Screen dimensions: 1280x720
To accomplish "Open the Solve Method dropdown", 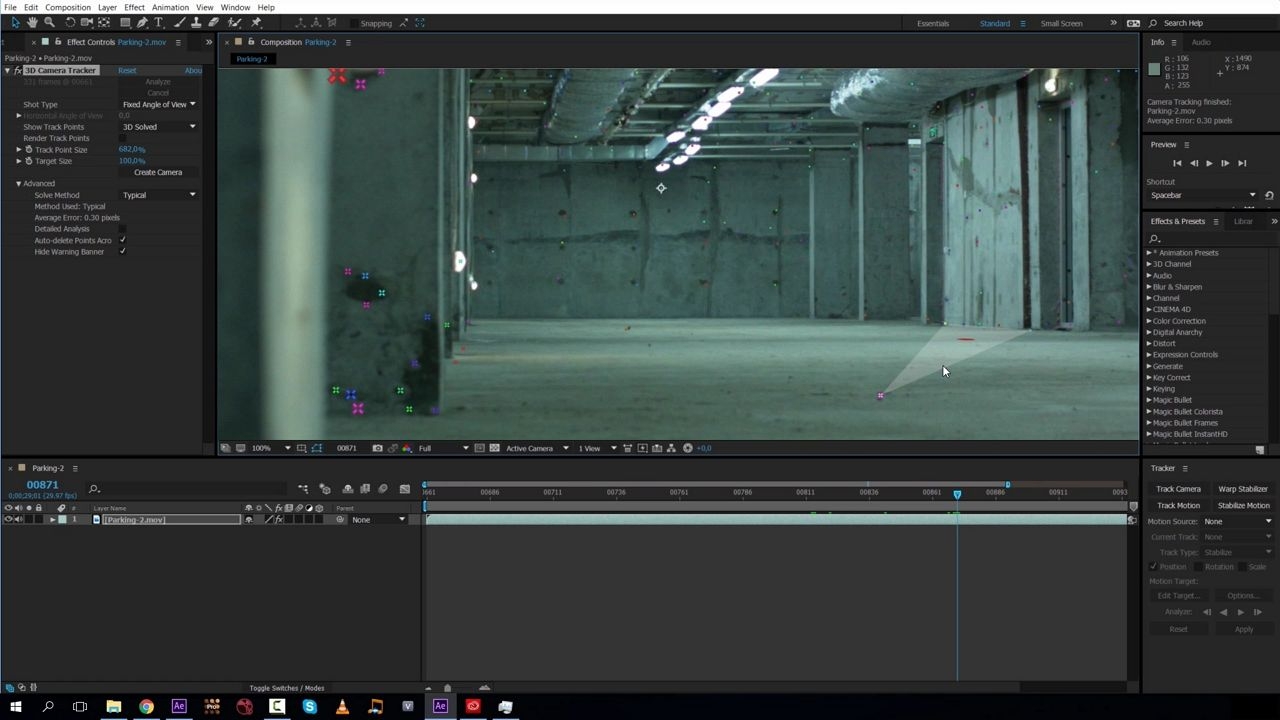I will coord(159,195).
